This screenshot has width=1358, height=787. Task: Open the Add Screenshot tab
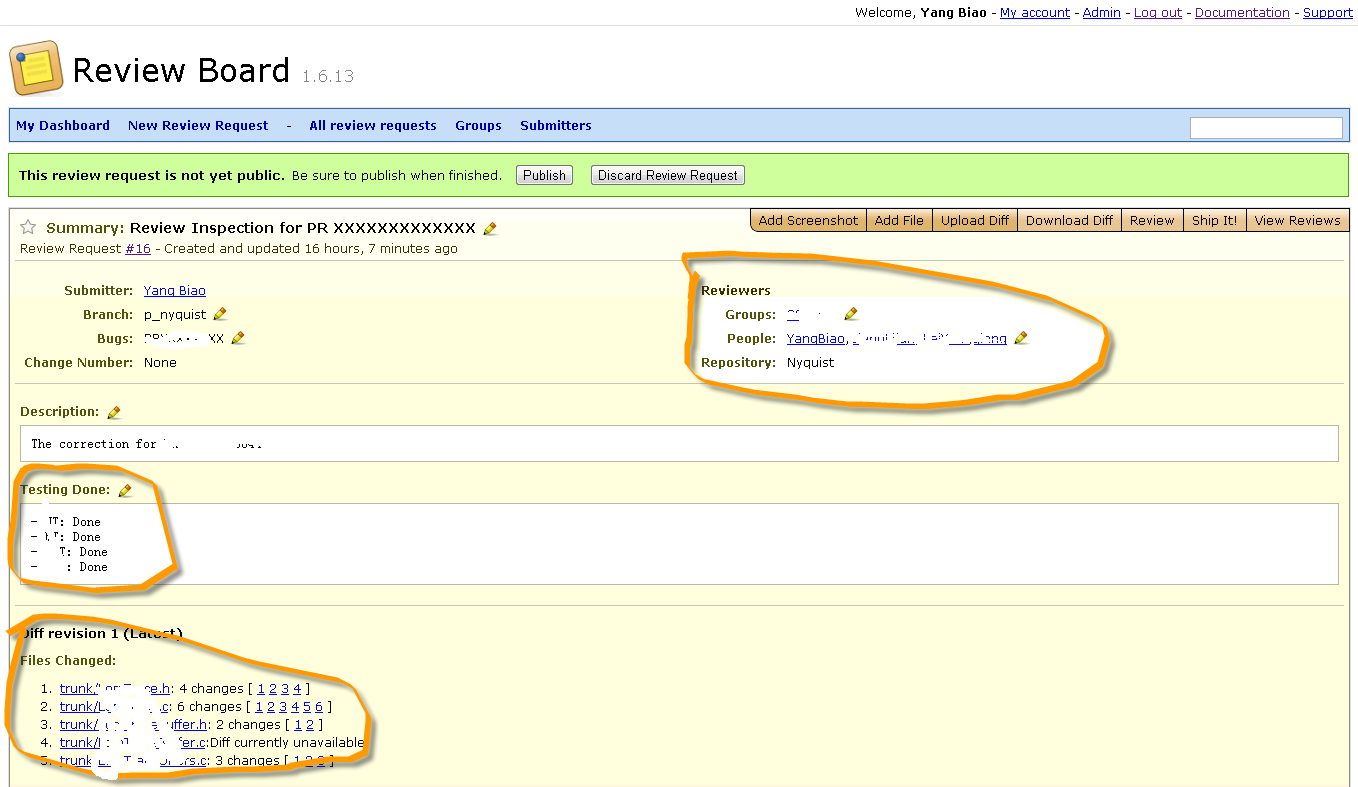tap(808, 220)
